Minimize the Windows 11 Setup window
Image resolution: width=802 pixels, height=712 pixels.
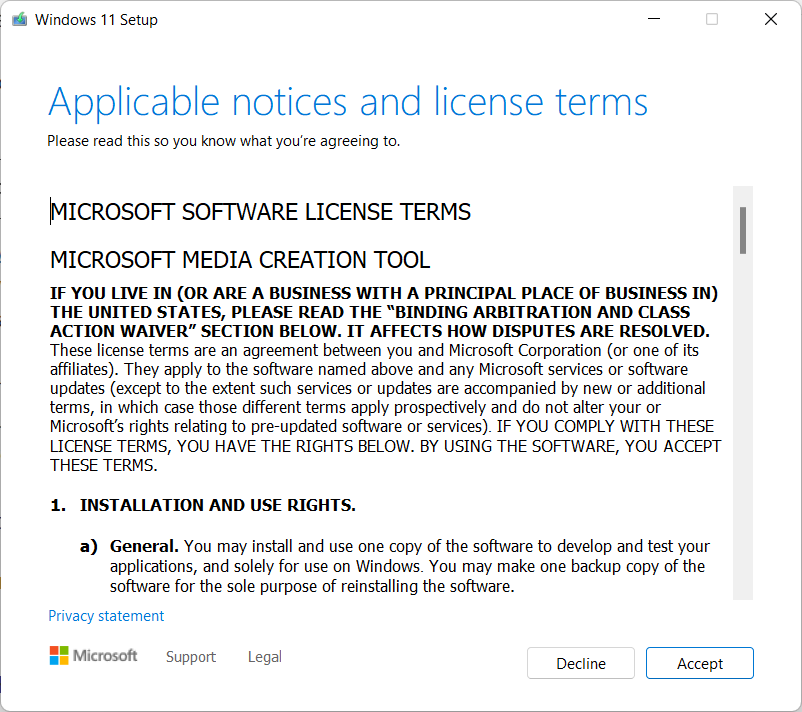[653, 18]
